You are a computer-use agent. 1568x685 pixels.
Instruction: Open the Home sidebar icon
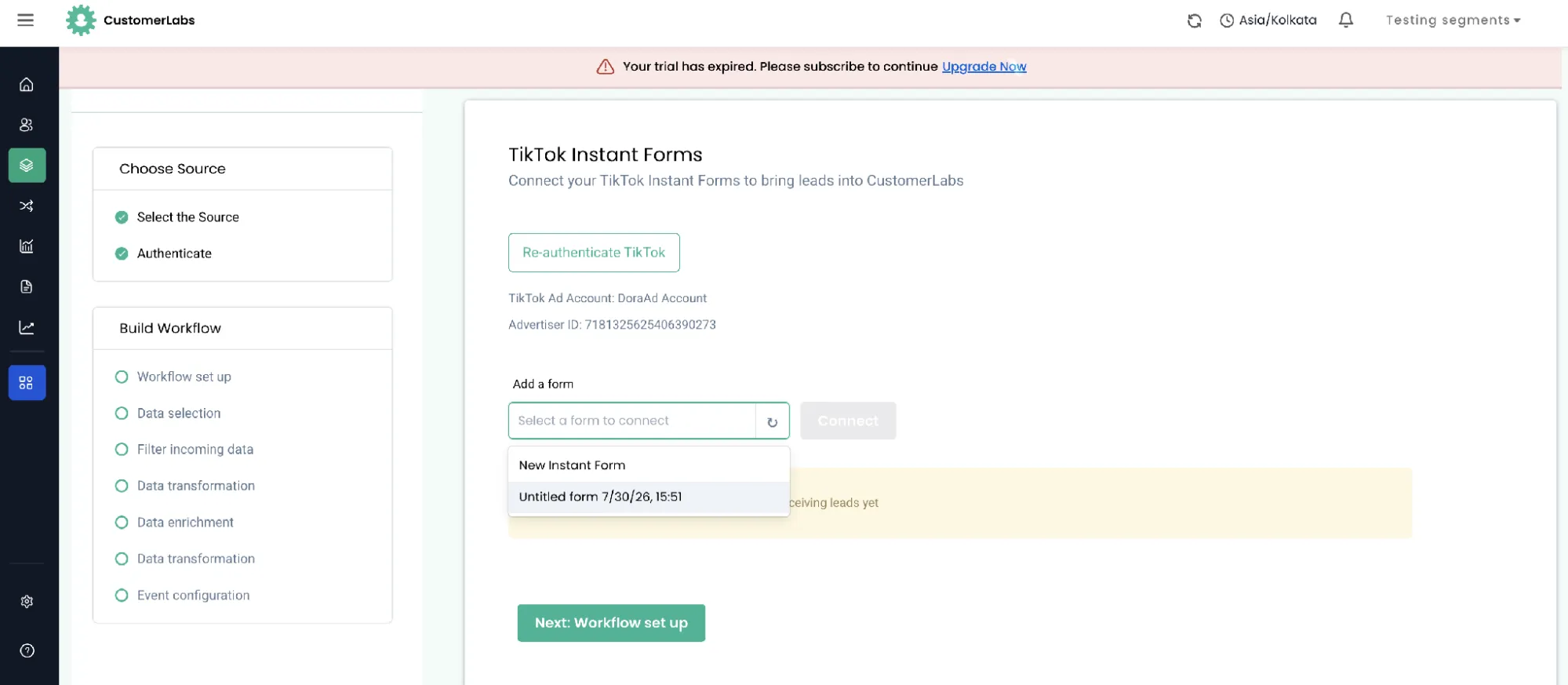27,85
